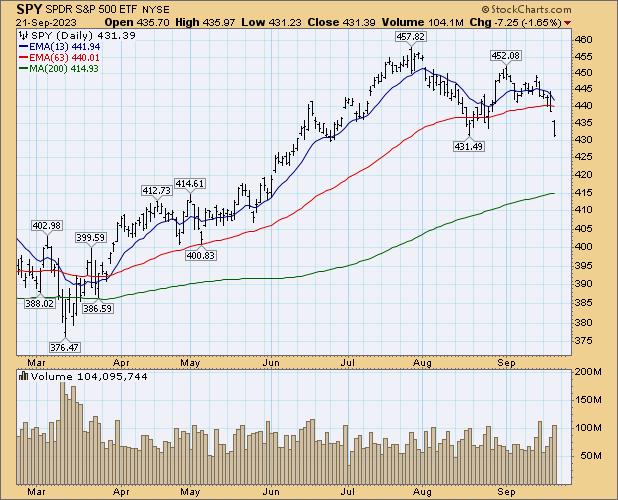The image size is (618, 500).
Task: Click the 386.59 price annotation
Action: [98, 309]
